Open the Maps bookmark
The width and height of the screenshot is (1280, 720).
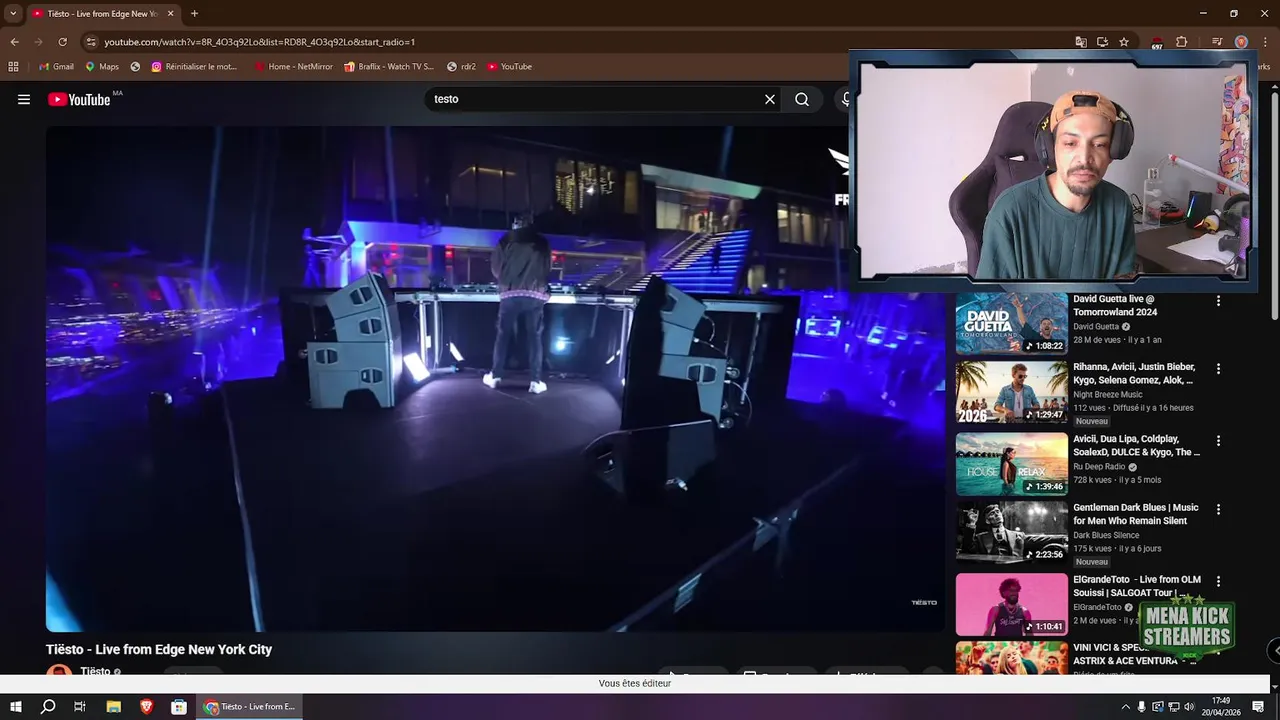coord(102,67)
